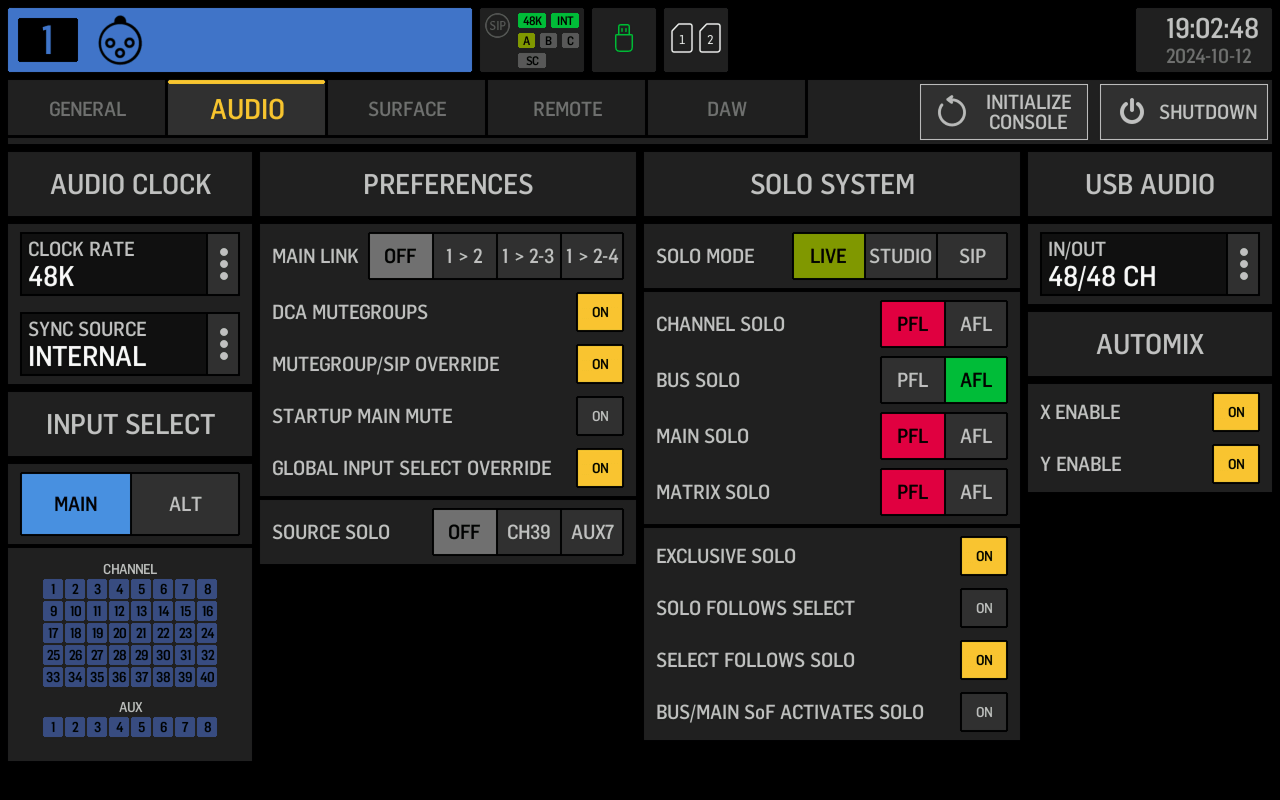
Task: Open the Clock Rate options menu
Action: [x=223, y=264]
